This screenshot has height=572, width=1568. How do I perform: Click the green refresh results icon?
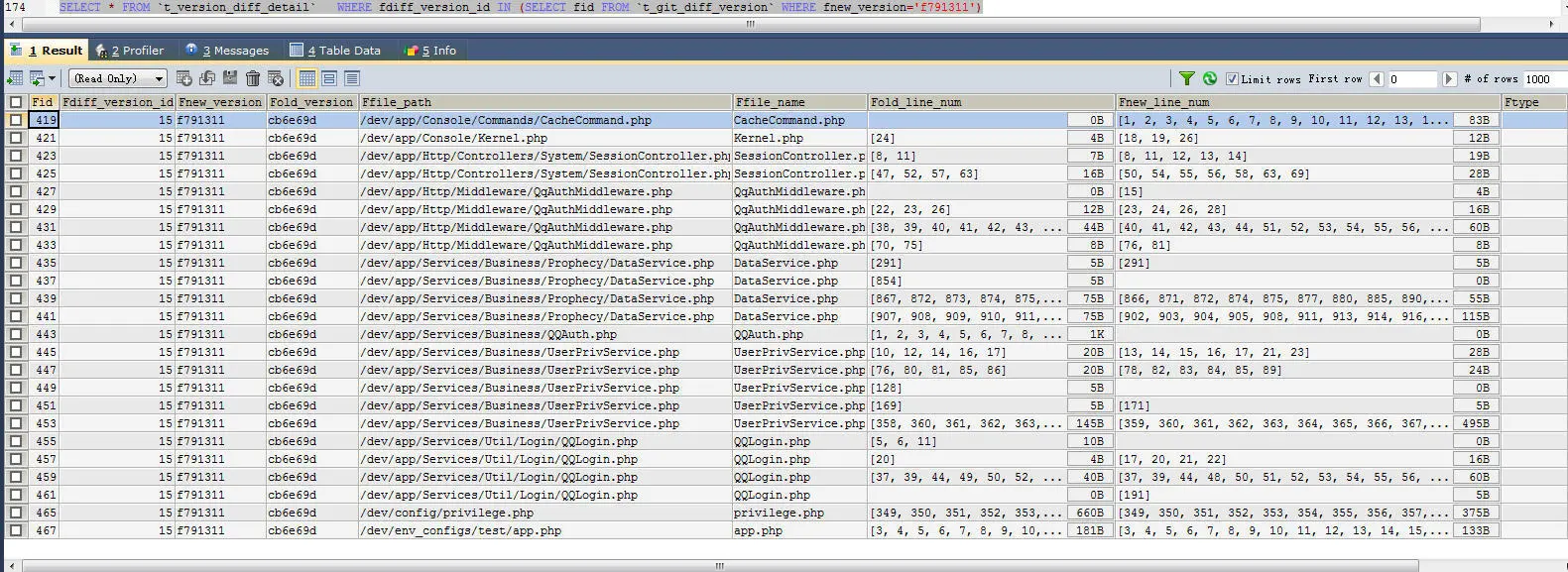pyautogui.click(x=1210, y=78)
